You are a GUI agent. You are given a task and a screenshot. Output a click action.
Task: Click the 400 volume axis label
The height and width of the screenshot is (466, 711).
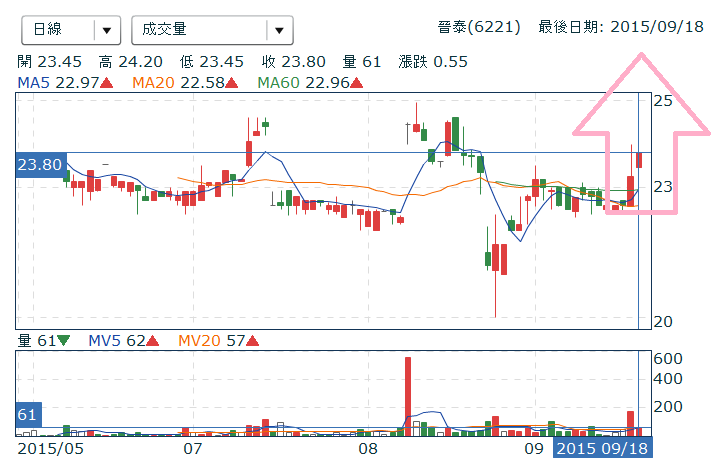668,379
